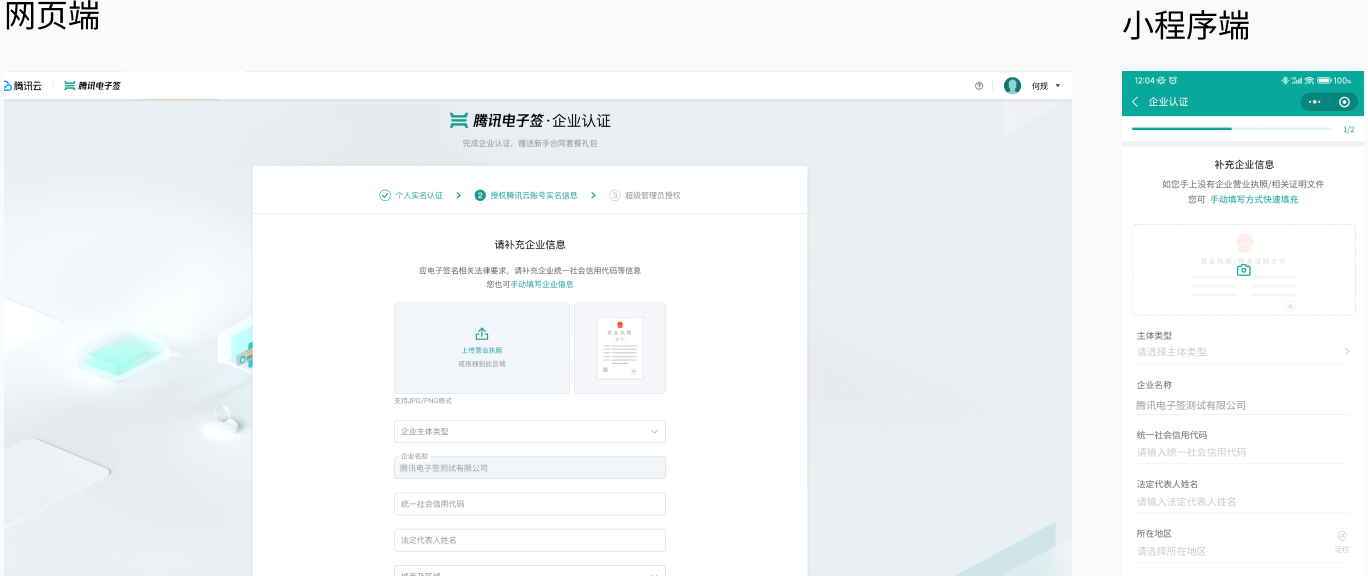Click the 腾讯云 logo in web header
This screenshot has width=1368, height=576.
[23, 86]
